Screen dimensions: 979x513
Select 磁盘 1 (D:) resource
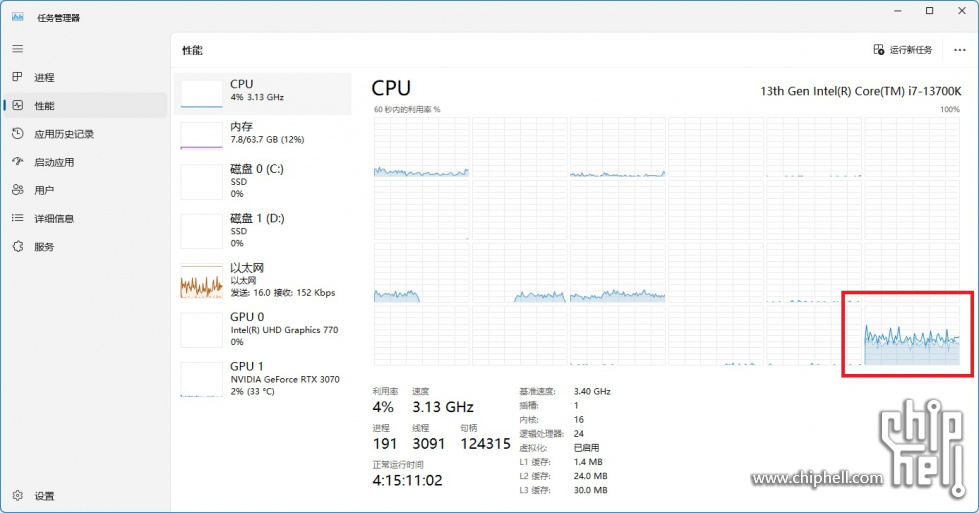[263, 231]
